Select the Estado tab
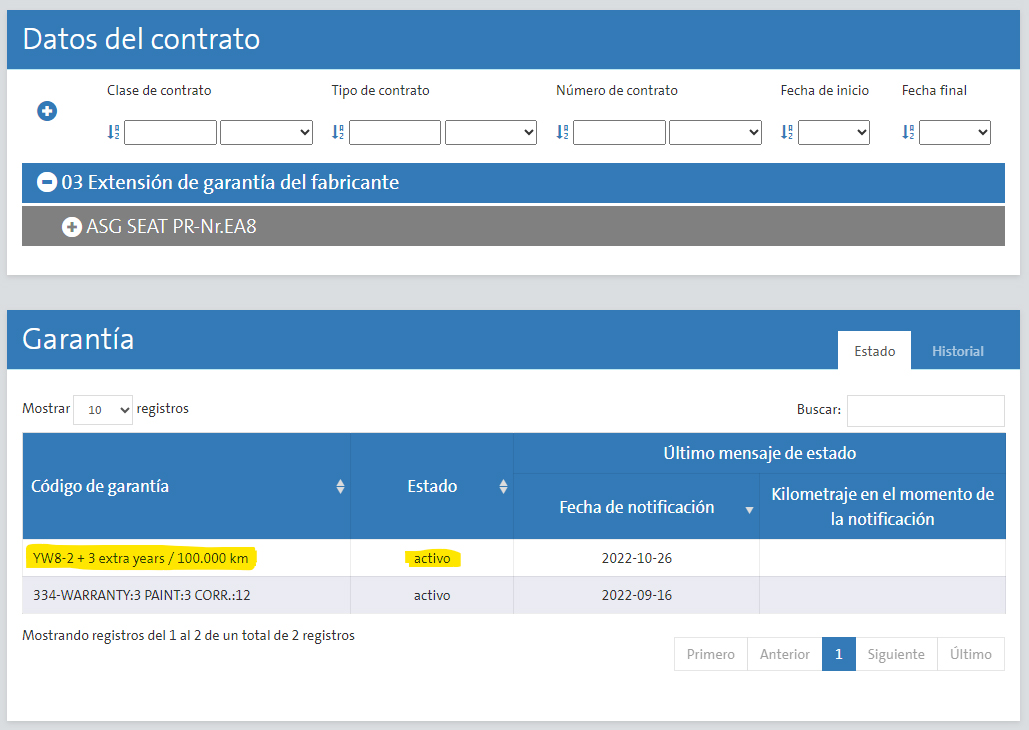The image size is (1029, 730). tap(874, 351)
